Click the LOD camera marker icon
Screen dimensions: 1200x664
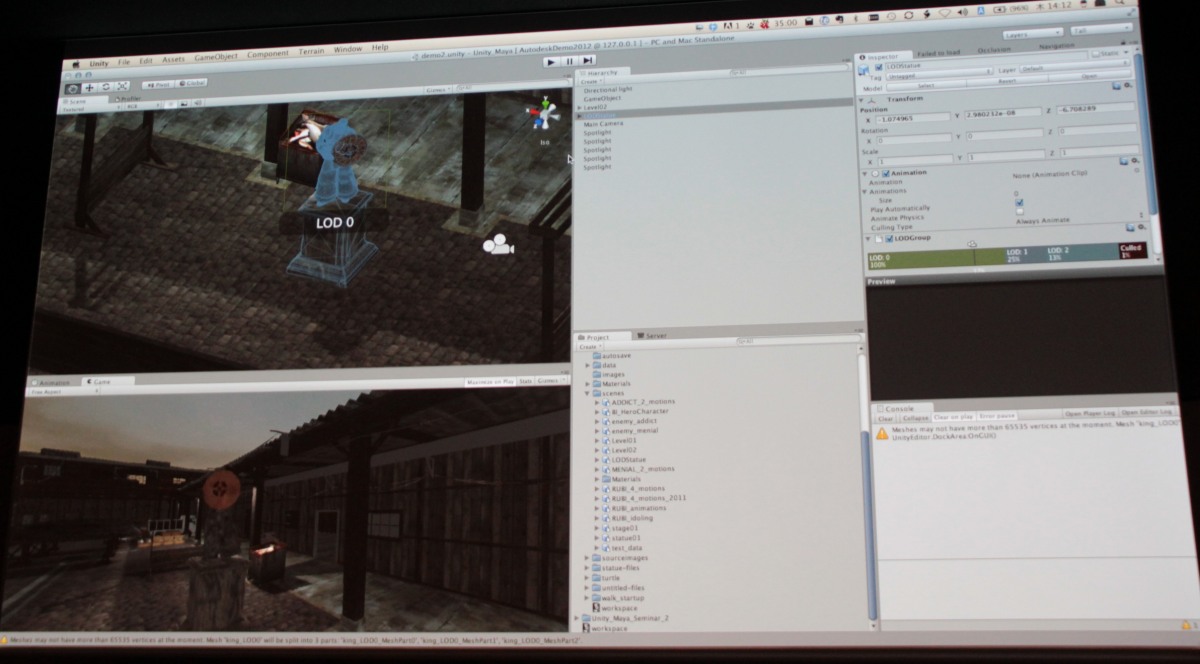coord(971,244)
